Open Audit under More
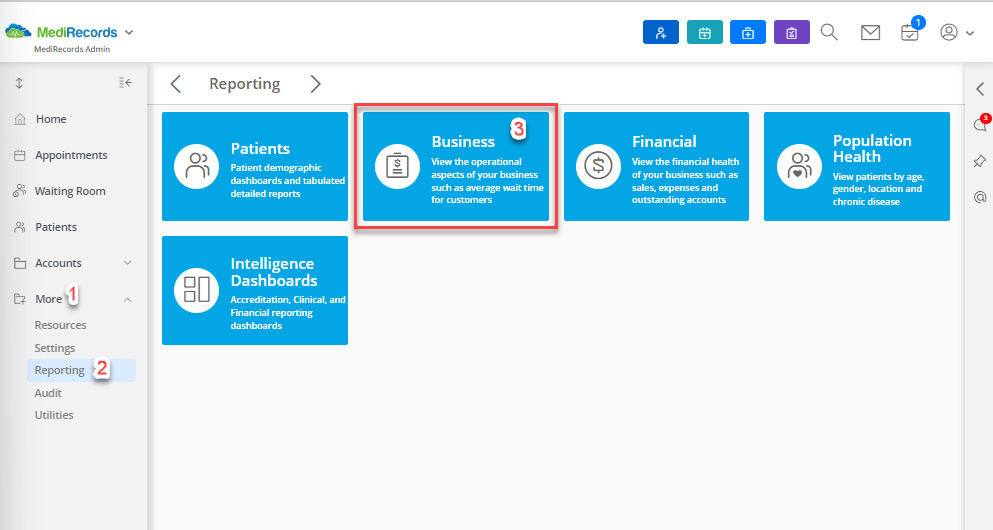This screenshot has height=530, width=993. click(47, 393)
